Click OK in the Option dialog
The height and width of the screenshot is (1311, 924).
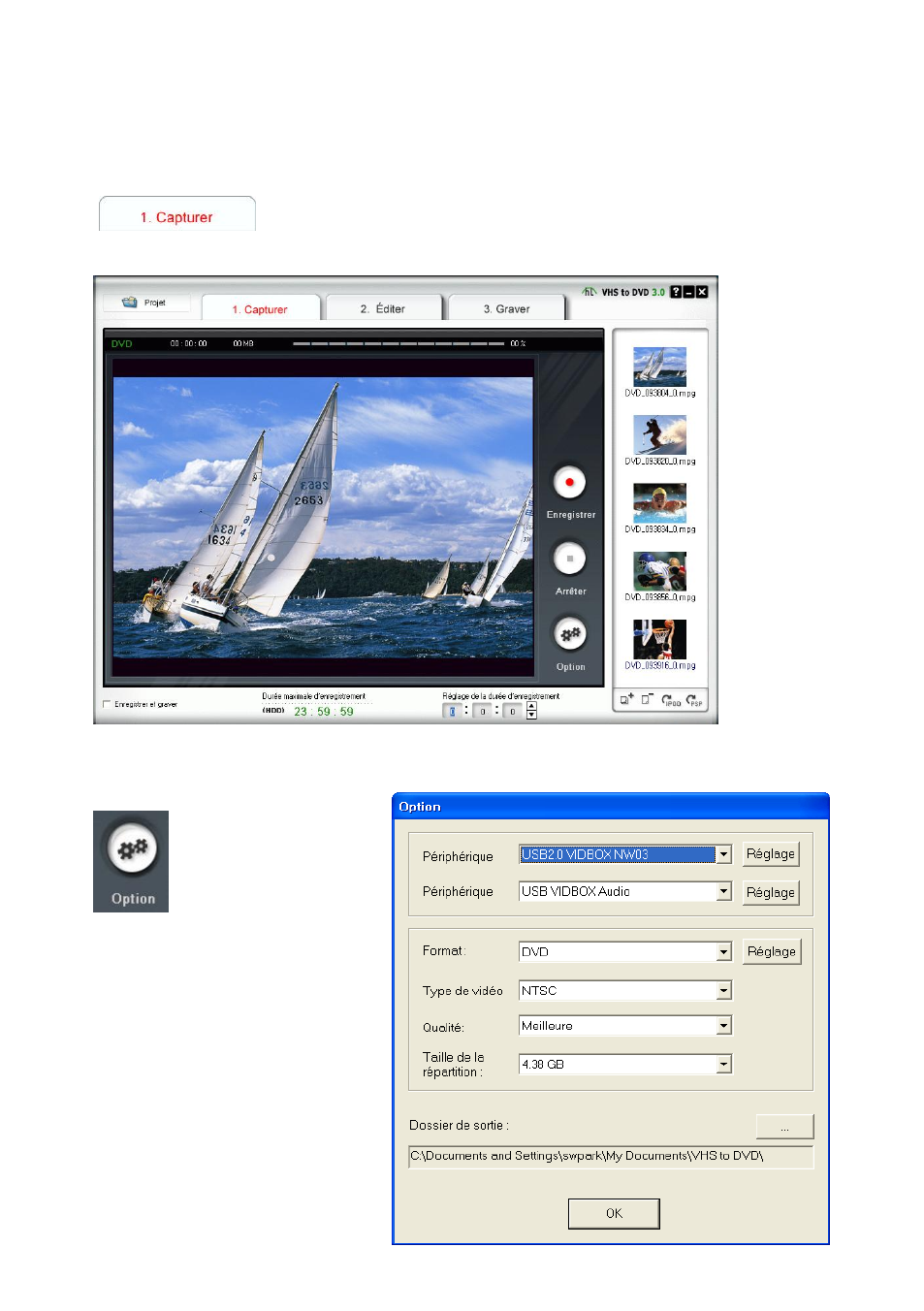[614, 1213]
